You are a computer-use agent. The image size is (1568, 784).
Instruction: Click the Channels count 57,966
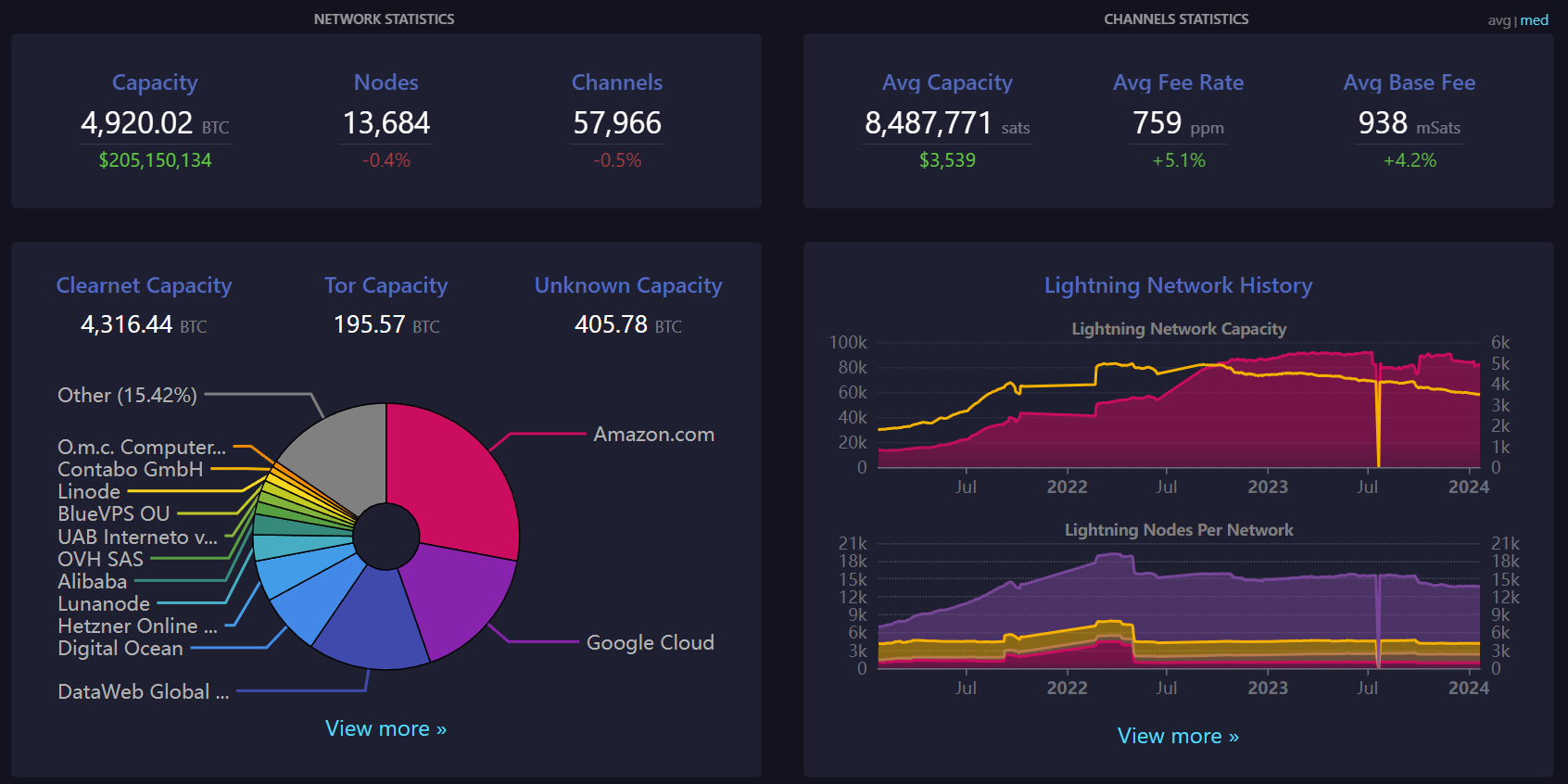coord(617,123)
